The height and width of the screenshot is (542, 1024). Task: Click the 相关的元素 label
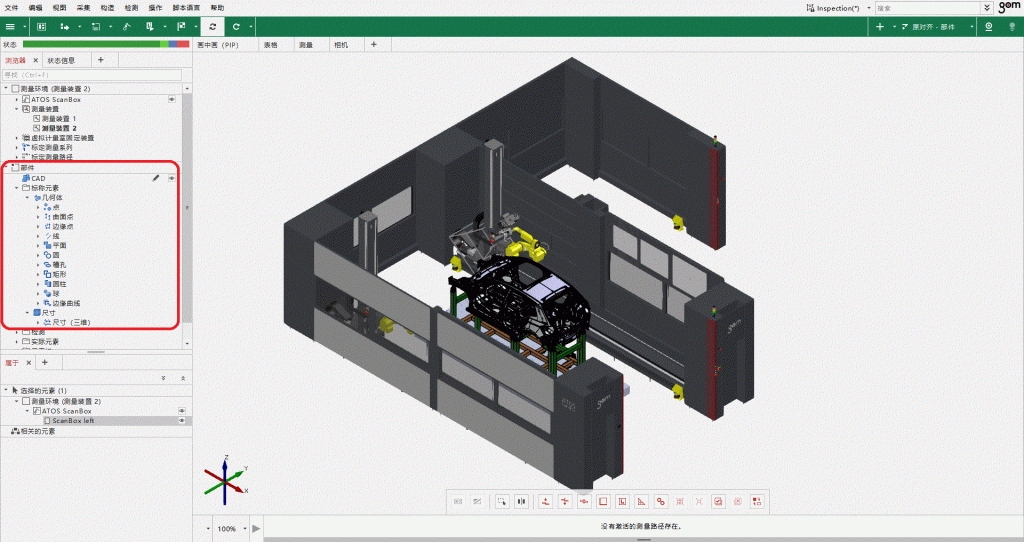point(34,431)
